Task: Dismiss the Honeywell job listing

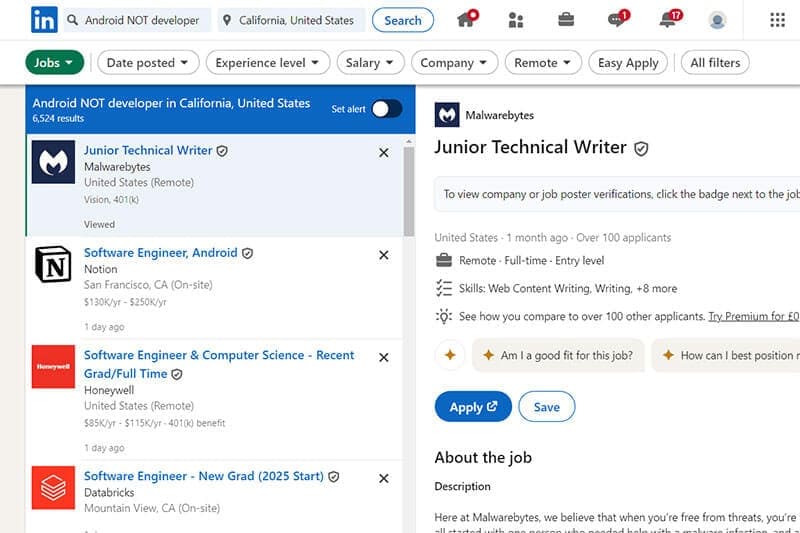Action: tap(384, 358)
